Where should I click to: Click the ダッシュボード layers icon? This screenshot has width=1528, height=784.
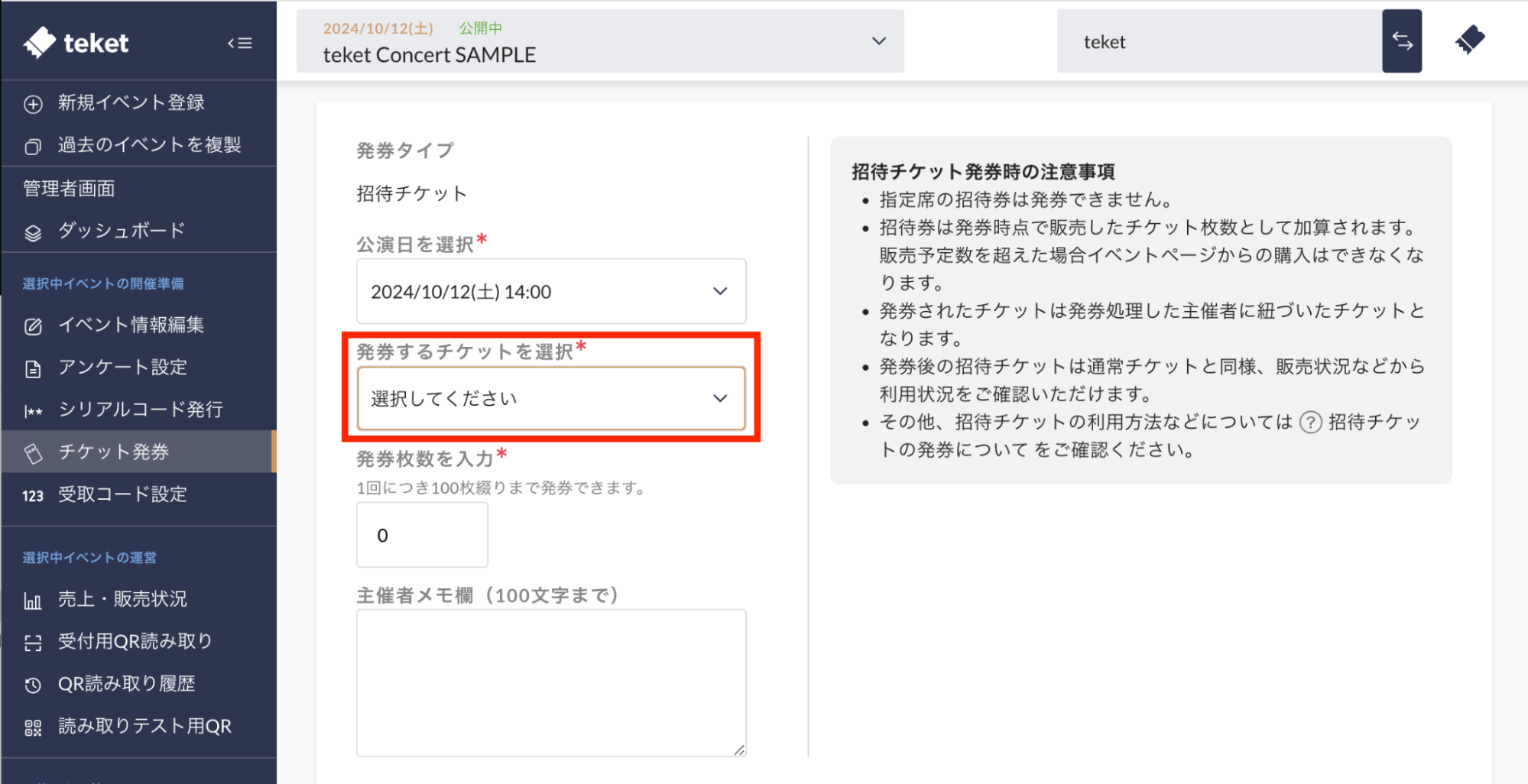tap(33, 232)
